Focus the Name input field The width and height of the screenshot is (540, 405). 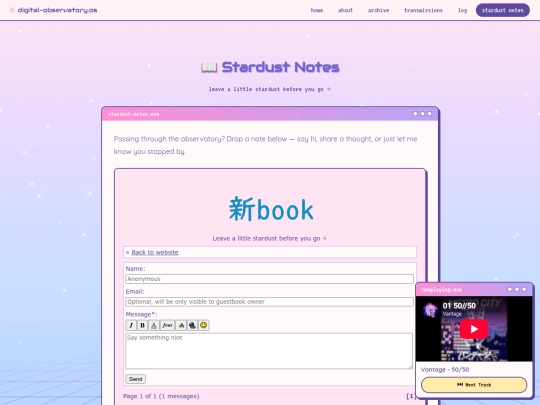[269, 279]
